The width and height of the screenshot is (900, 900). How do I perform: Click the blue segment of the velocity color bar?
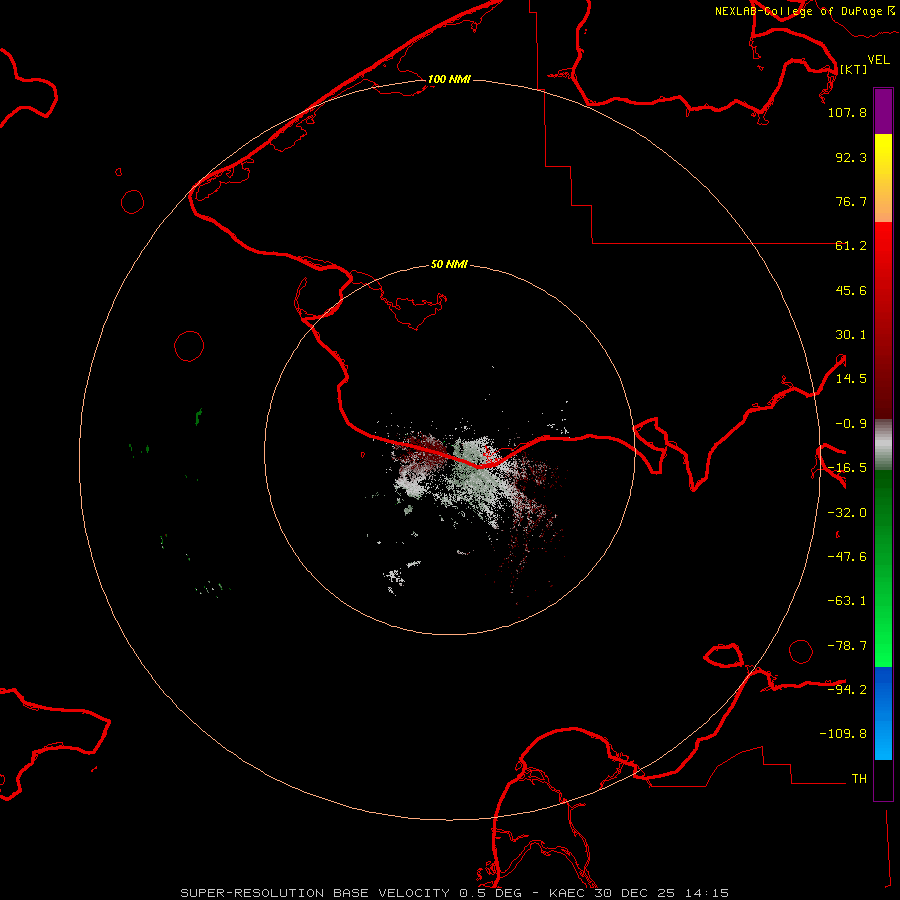coord(883,713)
